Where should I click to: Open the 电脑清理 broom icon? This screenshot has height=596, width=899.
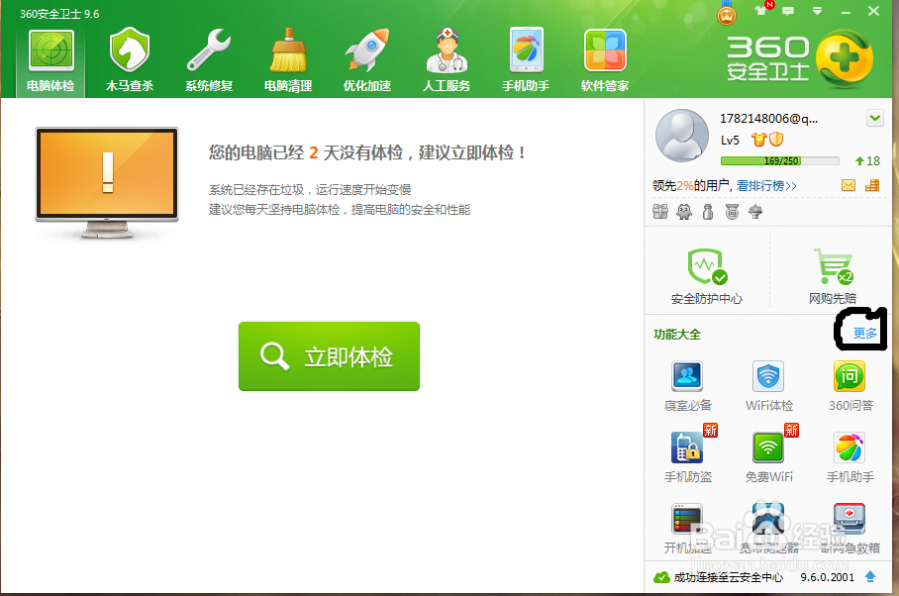(x=288, y=59)
